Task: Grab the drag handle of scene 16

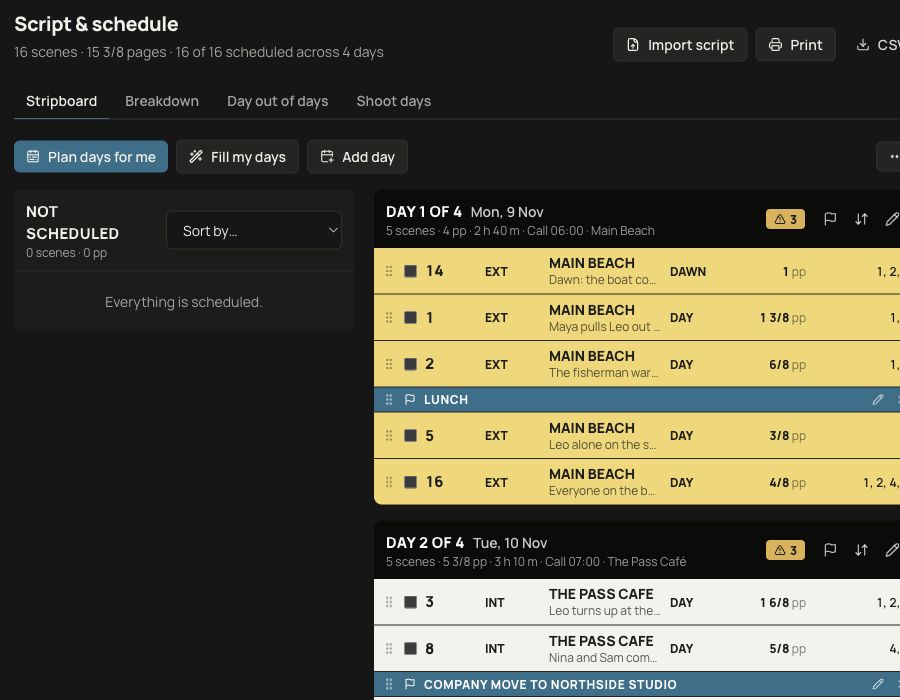Action: point(389,482)
